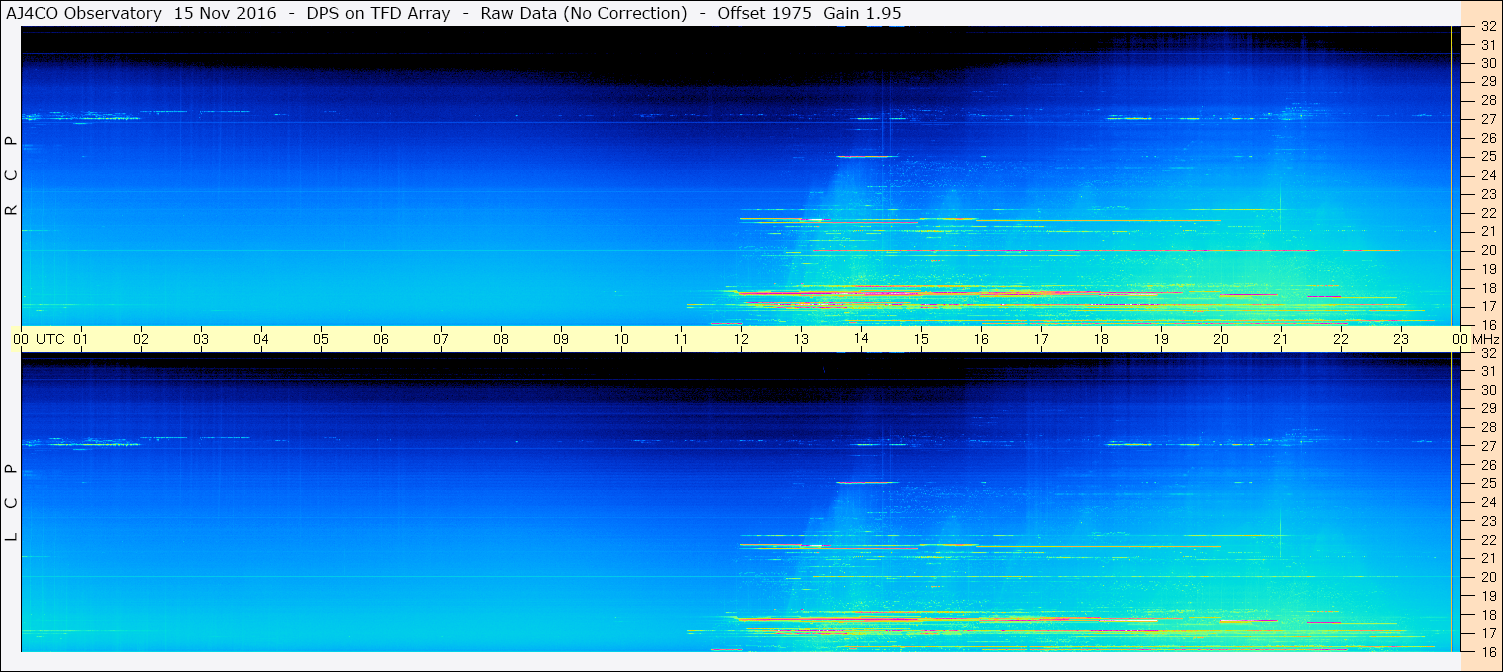Click the 11 hour mark on time axis

[681, 339]
